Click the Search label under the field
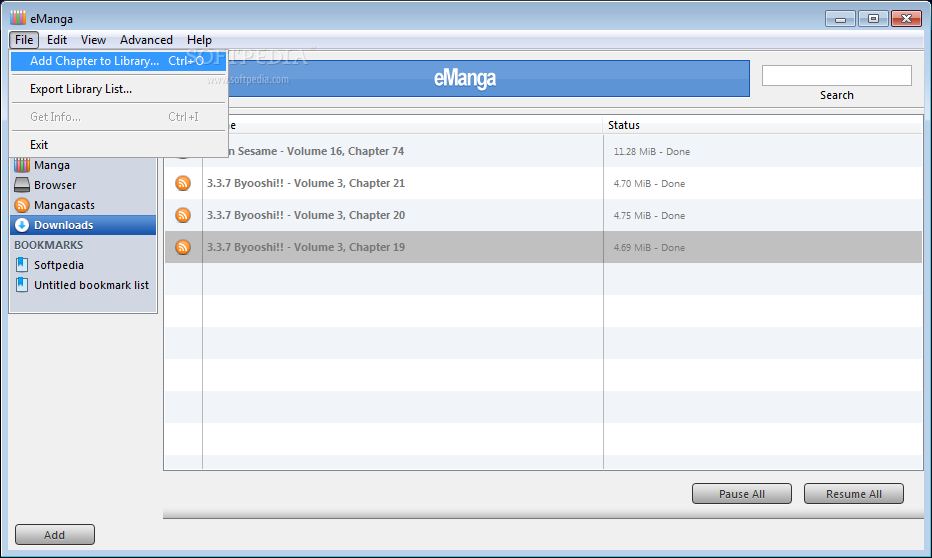Screen dimensions: 932x558 pyautogui.click(x=836, y=95)
